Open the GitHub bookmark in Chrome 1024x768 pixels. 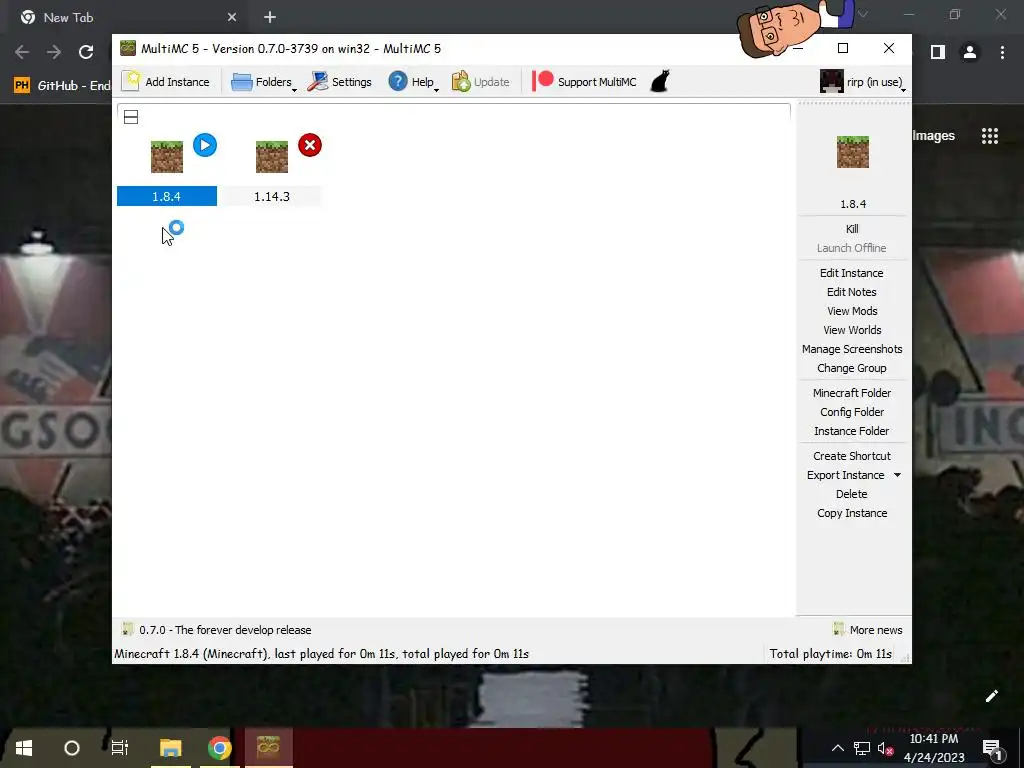click(61, 85)
